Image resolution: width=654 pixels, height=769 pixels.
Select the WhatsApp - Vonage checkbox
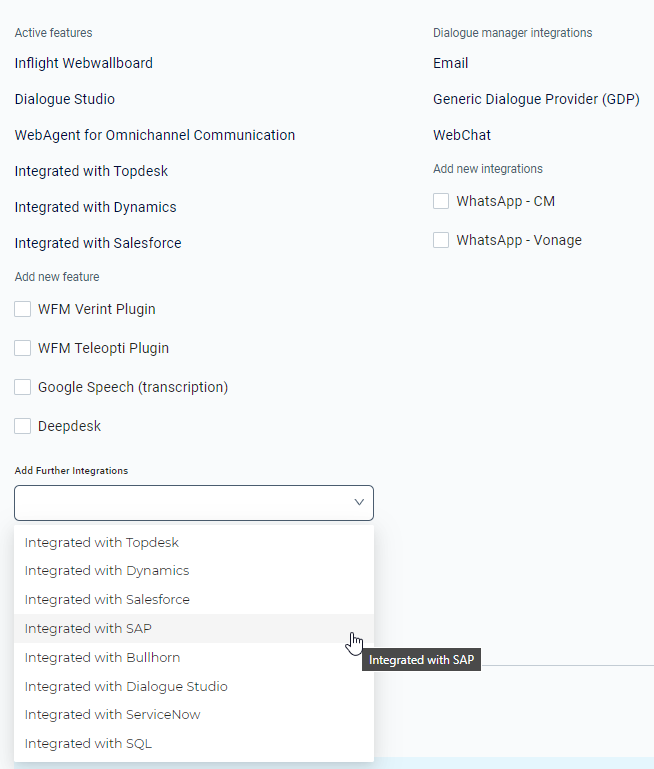tap(441, 240)
